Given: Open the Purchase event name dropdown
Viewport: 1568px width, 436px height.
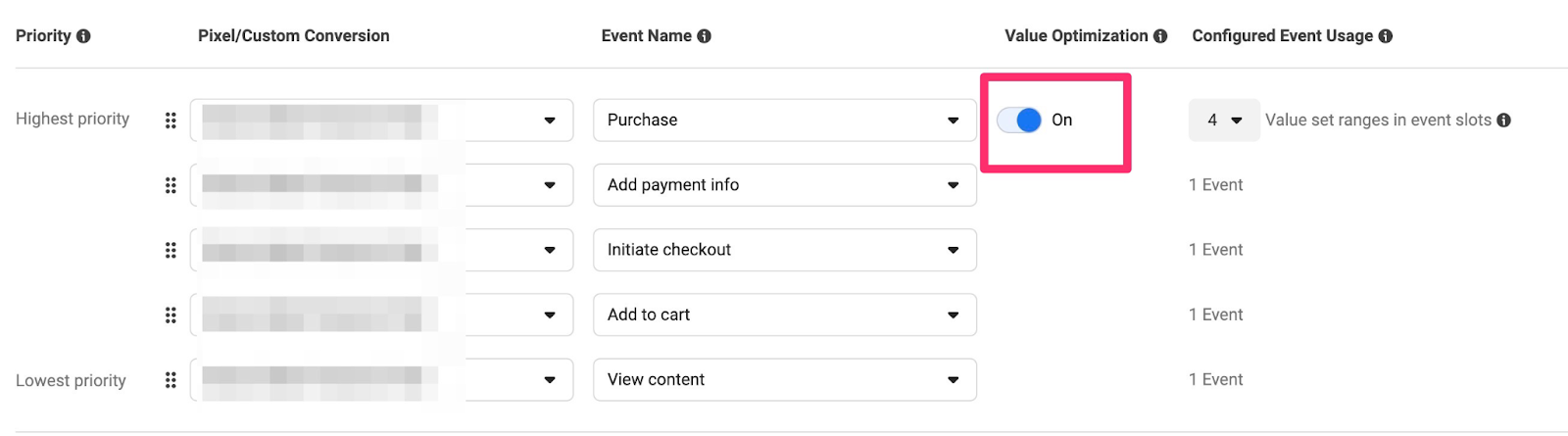Looking at the screenshot, I should (785, 121).
